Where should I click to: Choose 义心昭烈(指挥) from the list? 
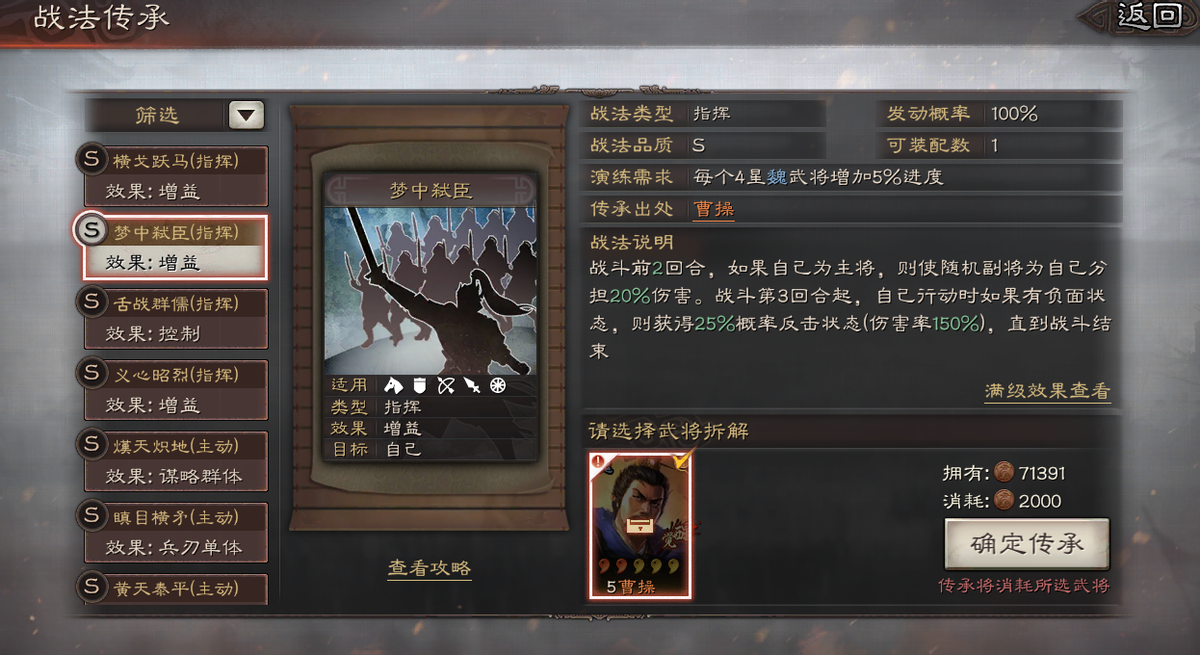click(x=176, y=390)
